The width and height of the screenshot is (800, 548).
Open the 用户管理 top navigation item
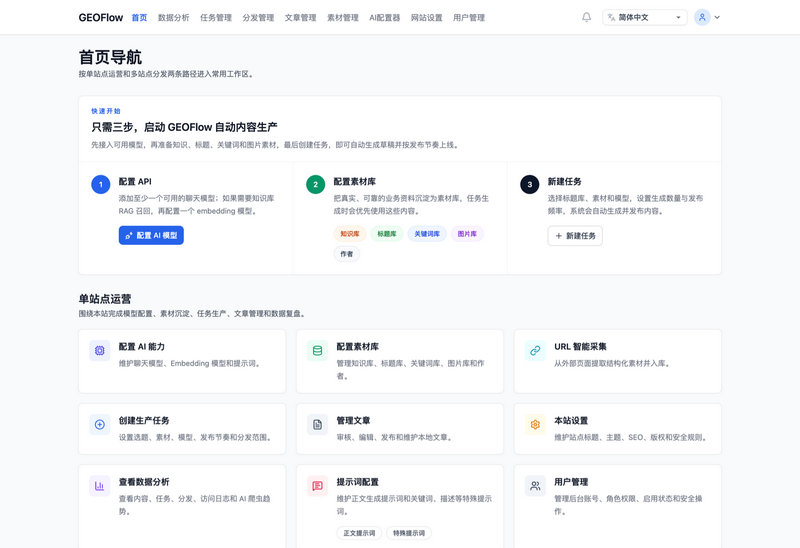[469, 17]
